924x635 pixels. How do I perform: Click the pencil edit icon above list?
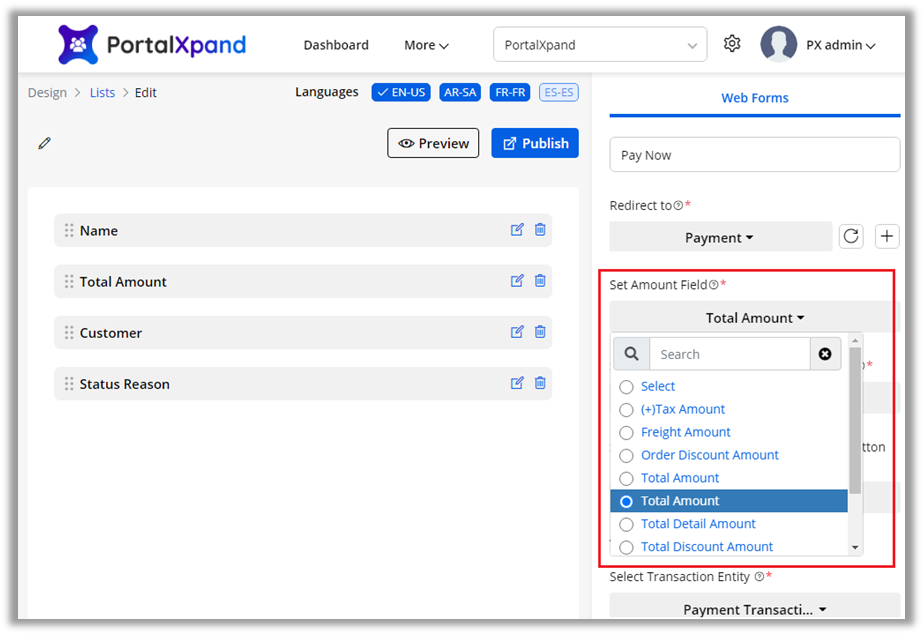tap(44, 143)
